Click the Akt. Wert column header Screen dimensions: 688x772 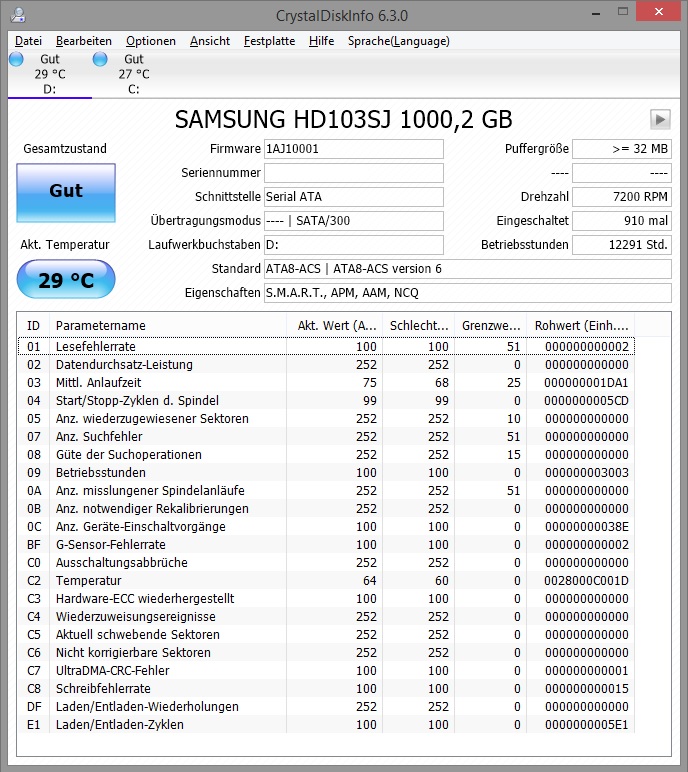click(x=334, y=325)
